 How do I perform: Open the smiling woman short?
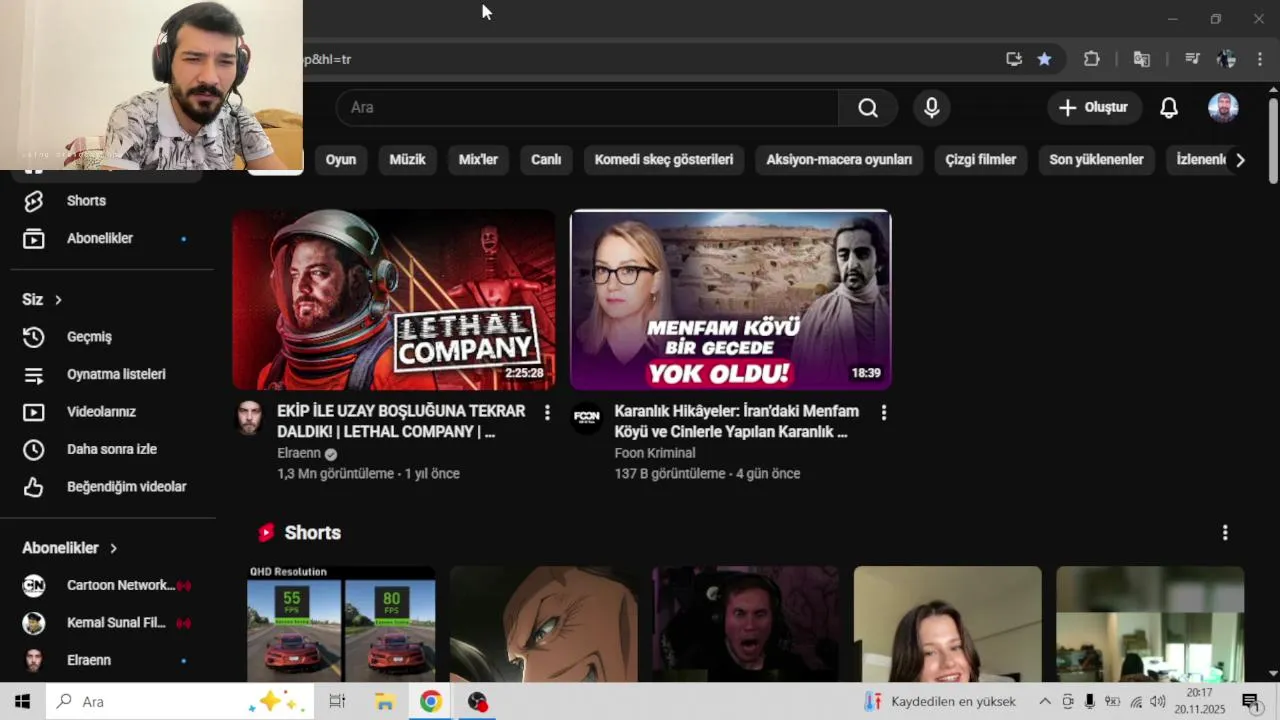tap(947, 624)
